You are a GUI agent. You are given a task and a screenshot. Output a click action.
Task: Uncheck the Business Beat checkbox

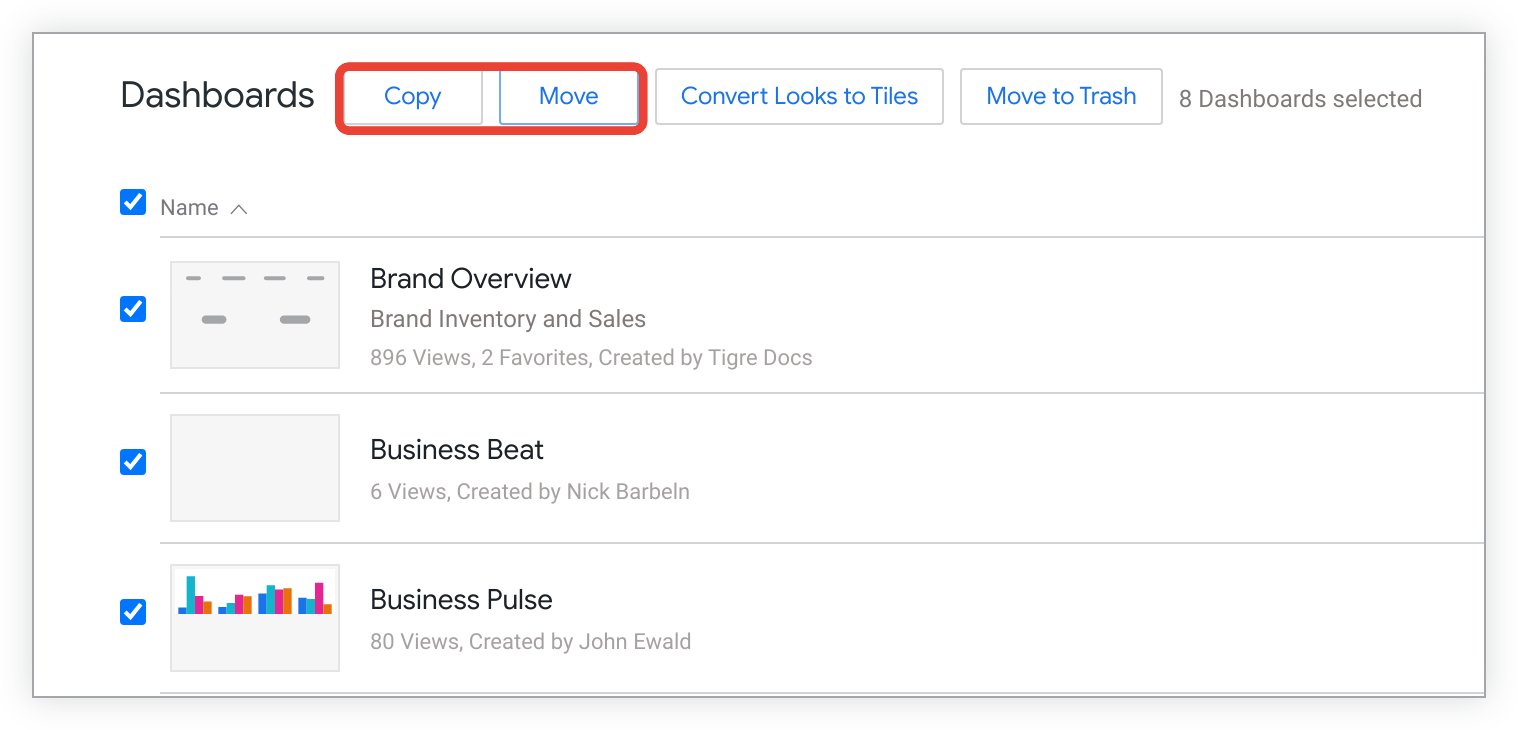pyautogui.click(x=133, y=462)
